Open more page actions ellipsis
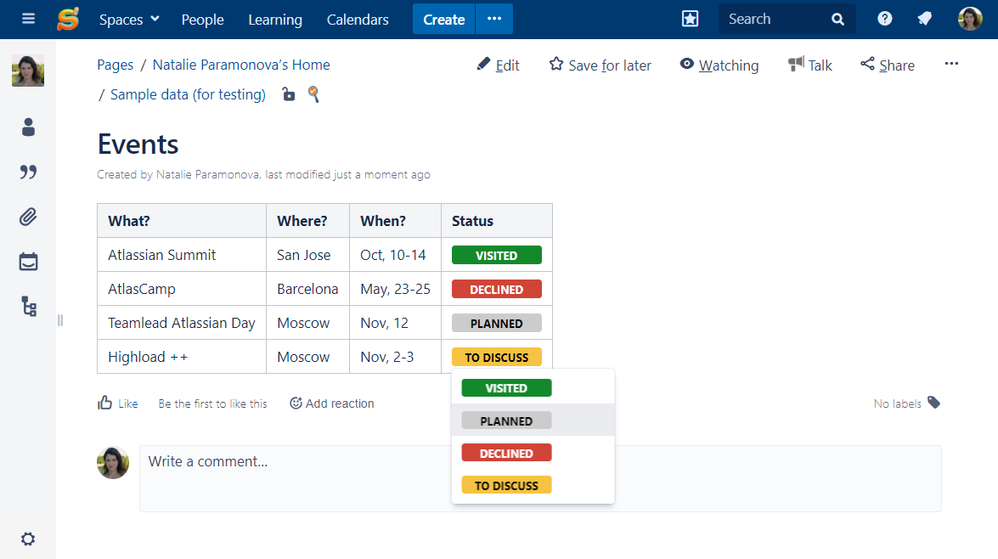 952,64
